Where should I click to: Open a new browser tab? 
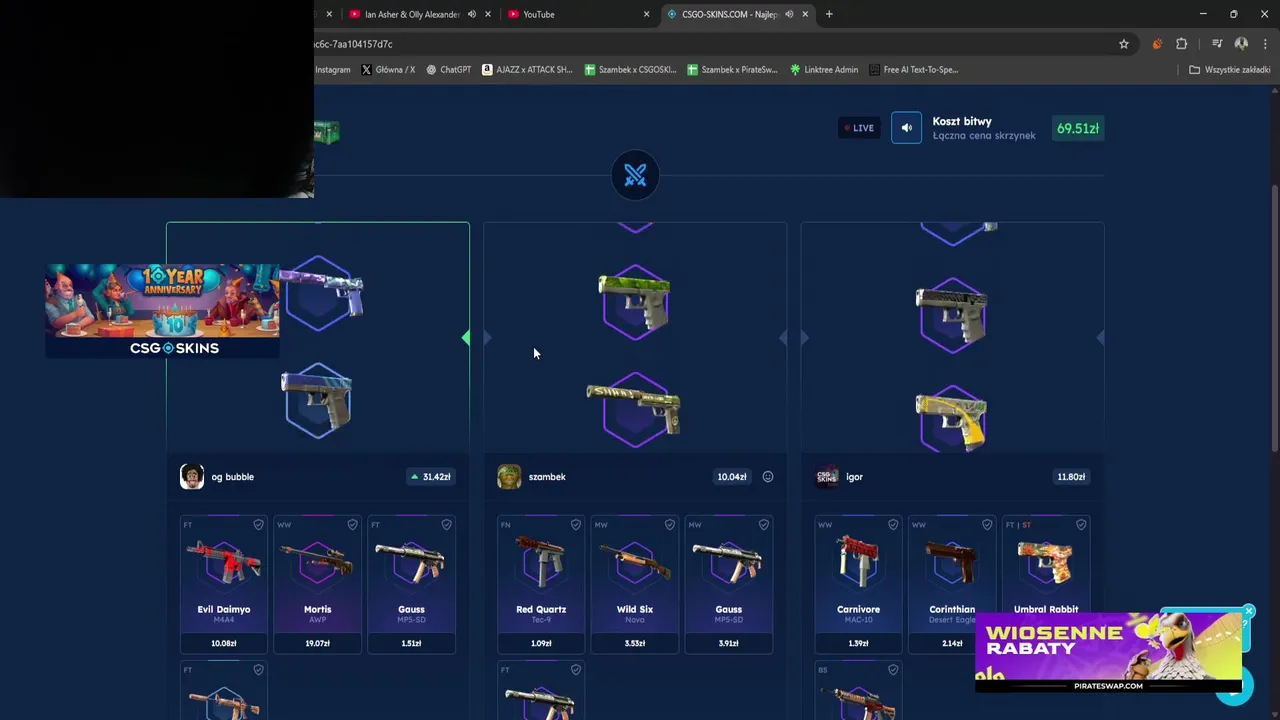[x=829, y=14]
